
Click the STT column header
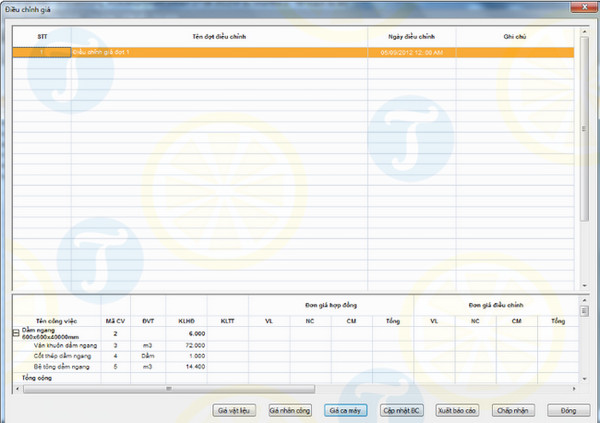[x=42, y=36]
